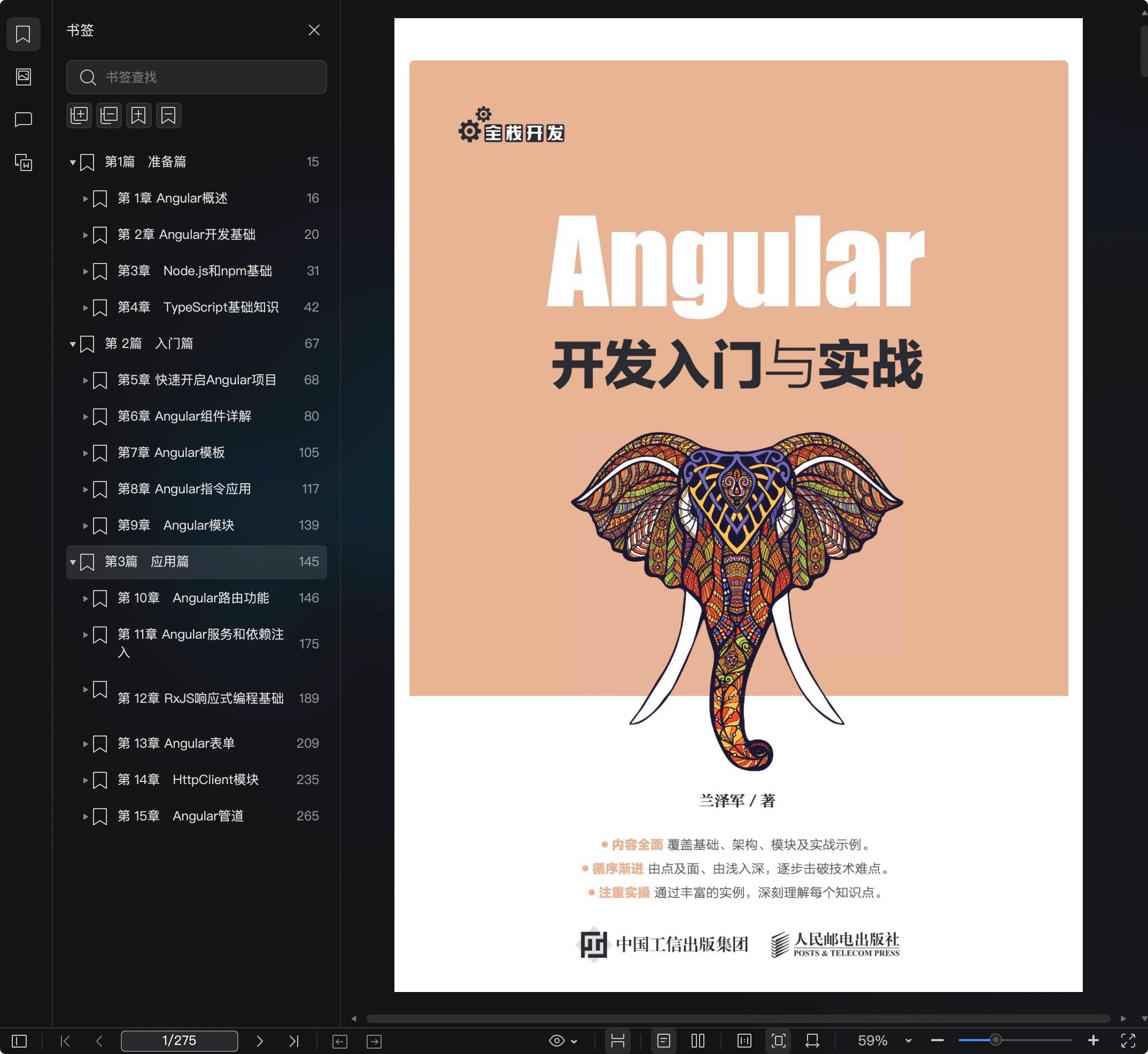
Task: Click page number 265 of 第 15章
Action: coord(307,816)
